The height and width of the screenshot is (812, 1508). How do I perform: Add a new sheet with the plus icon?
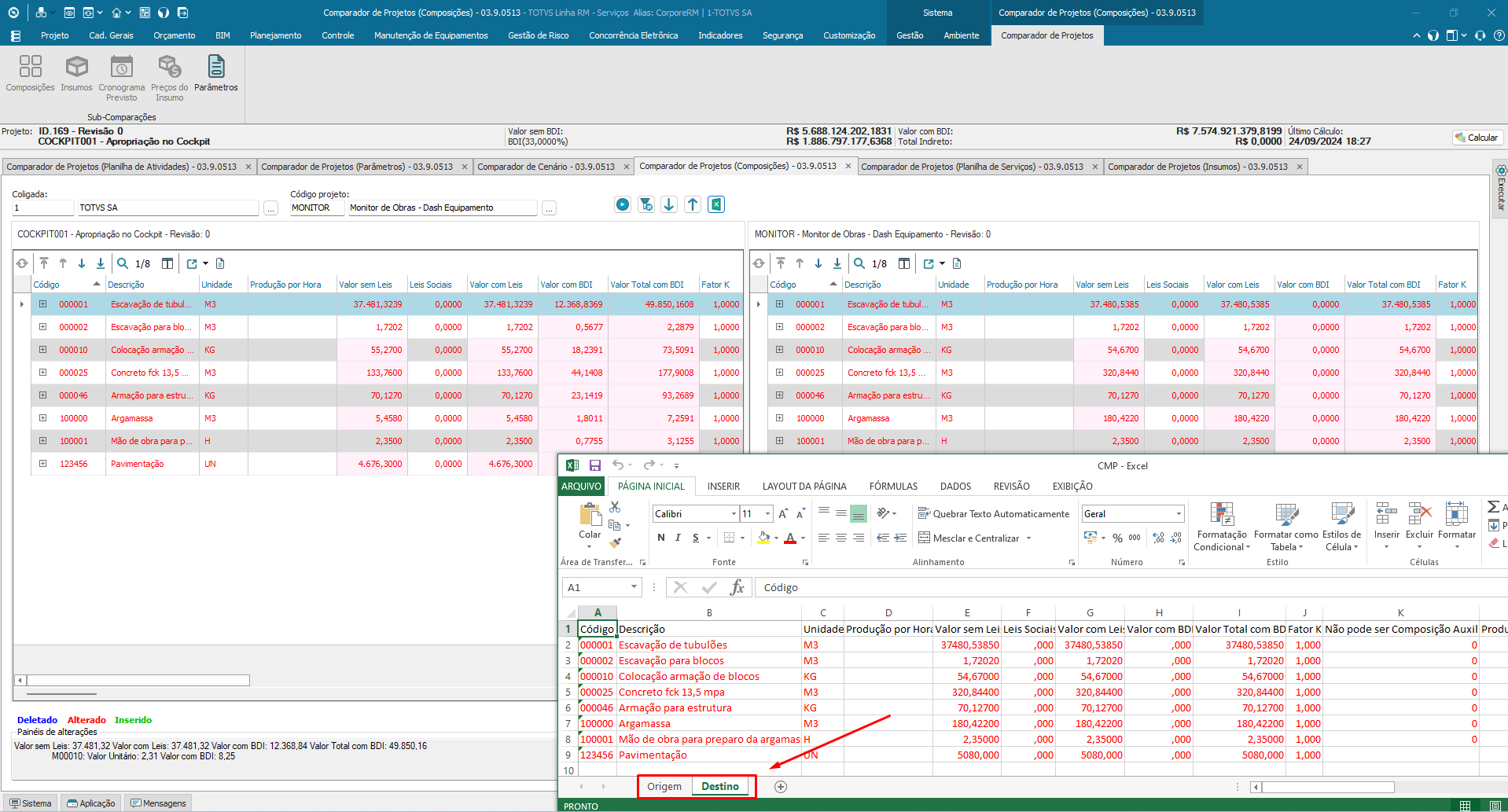(781, 787)
